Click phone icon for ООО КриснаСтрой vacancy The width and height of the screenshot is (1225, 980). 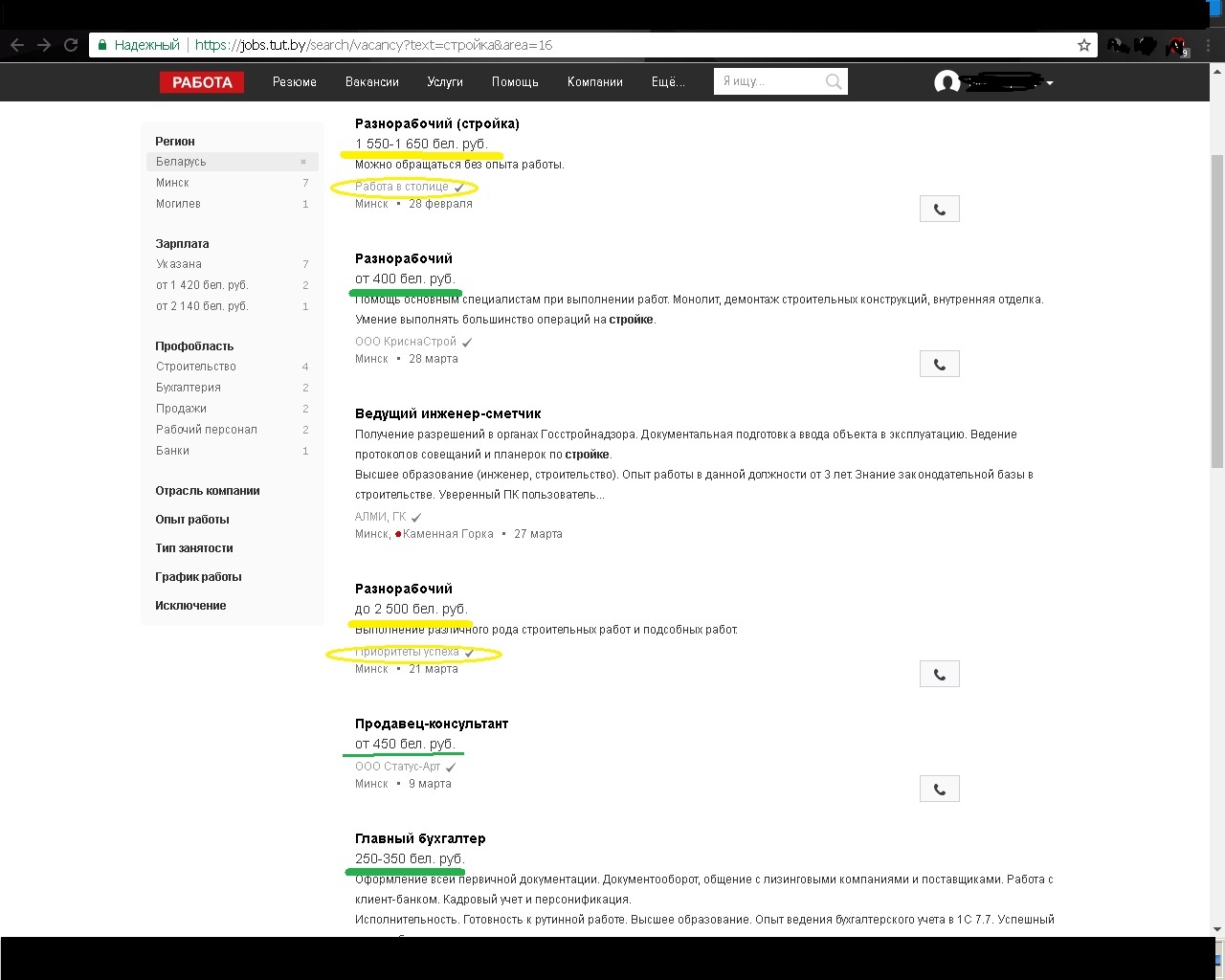[939, 365]
